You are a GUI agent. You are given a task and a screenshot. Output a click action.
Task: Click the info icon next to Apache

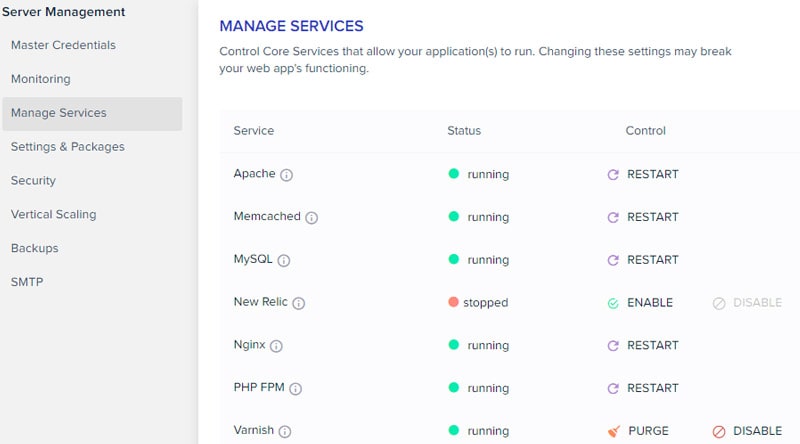click(x=286, y=175)
